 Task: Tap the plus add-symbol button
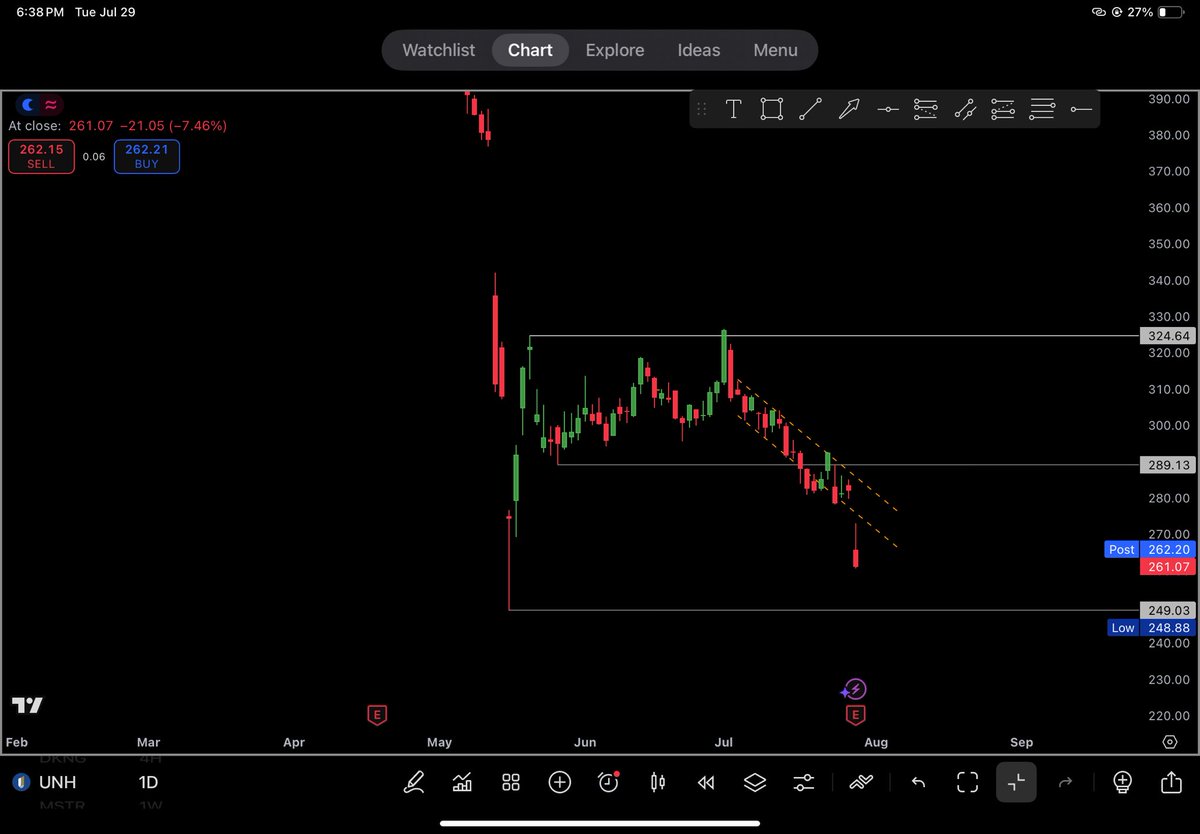[x=560, y=782]
